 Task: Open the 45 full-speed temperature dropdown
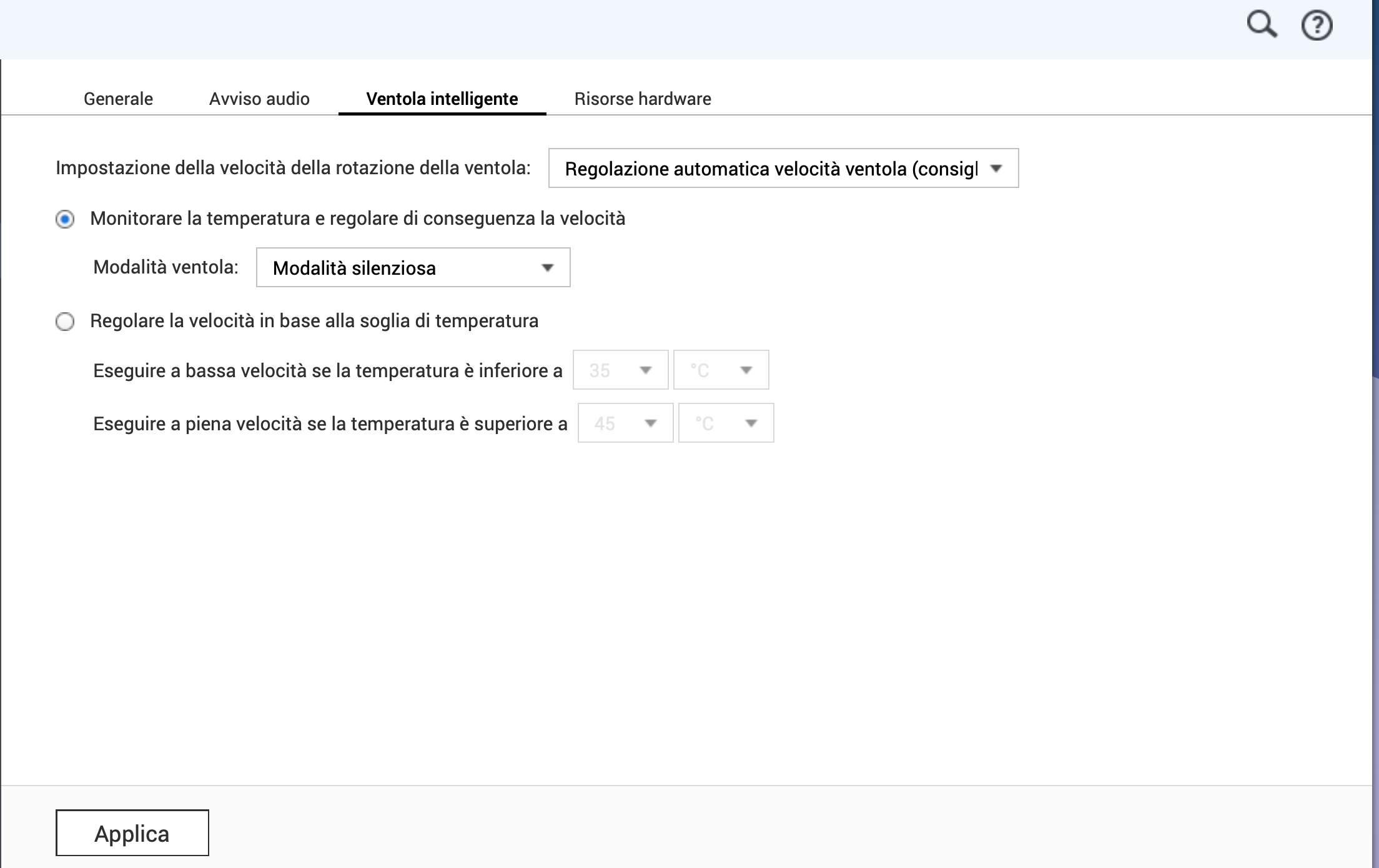pyautogui.click(x=625, y=423)
